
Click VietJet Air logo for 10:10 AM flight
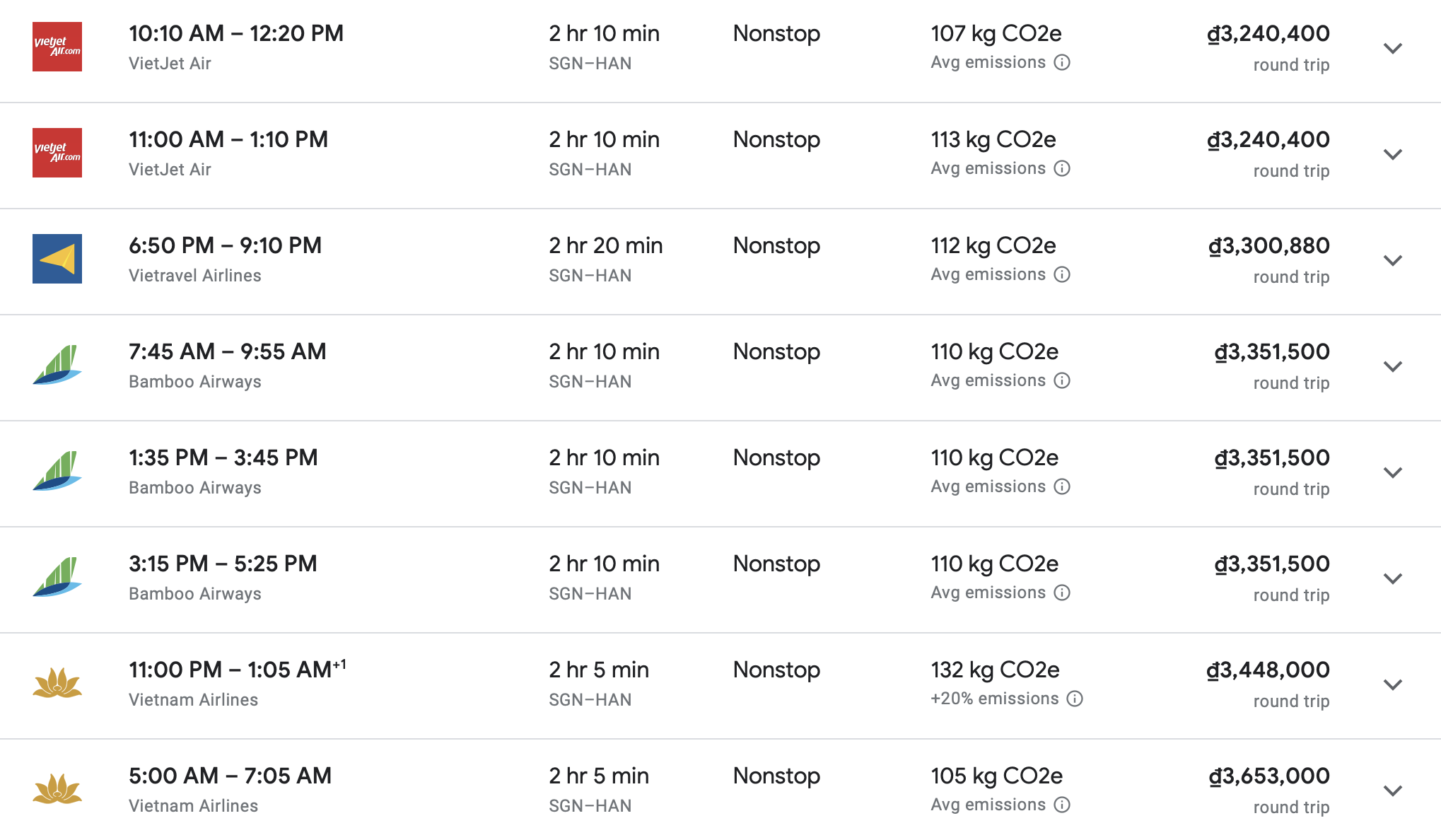[x=57, y=47]
